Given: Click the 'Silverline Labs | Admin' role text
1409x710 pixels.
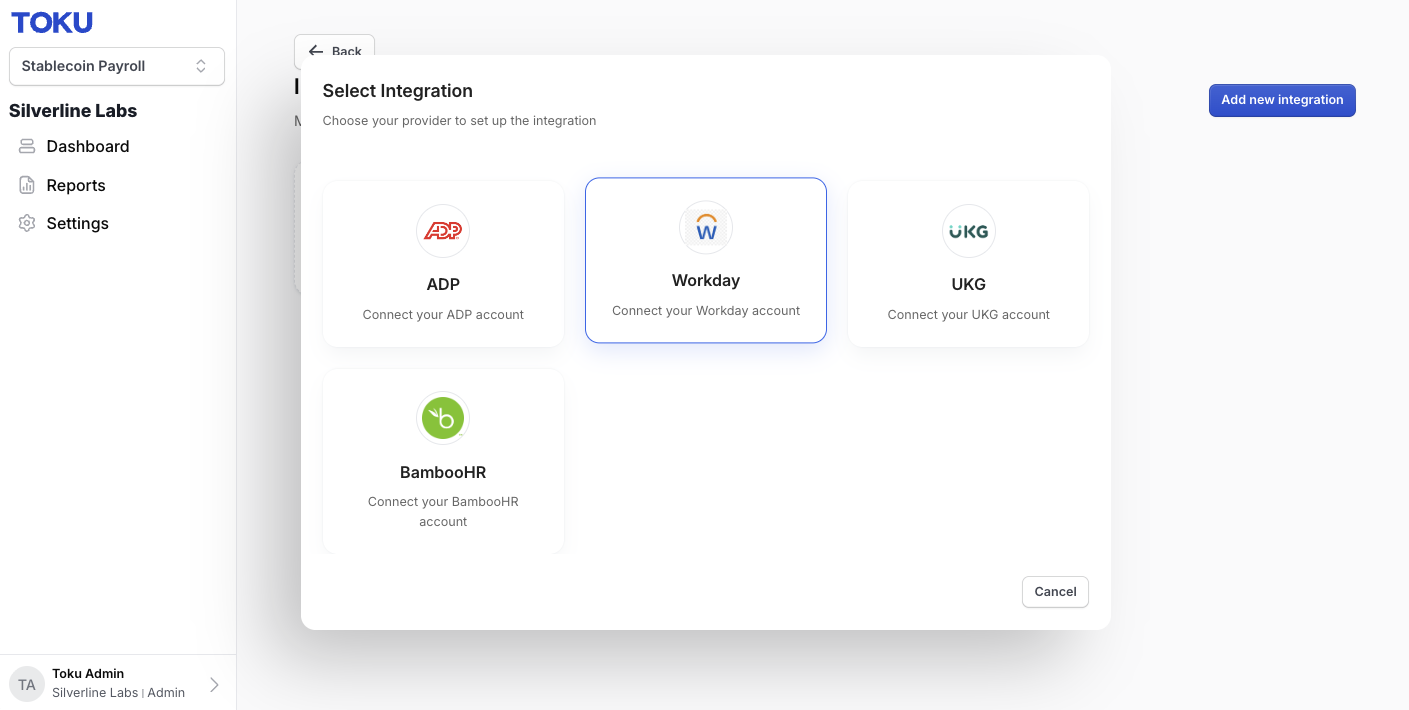Looking at the screenshot, I should pos(118,693).
